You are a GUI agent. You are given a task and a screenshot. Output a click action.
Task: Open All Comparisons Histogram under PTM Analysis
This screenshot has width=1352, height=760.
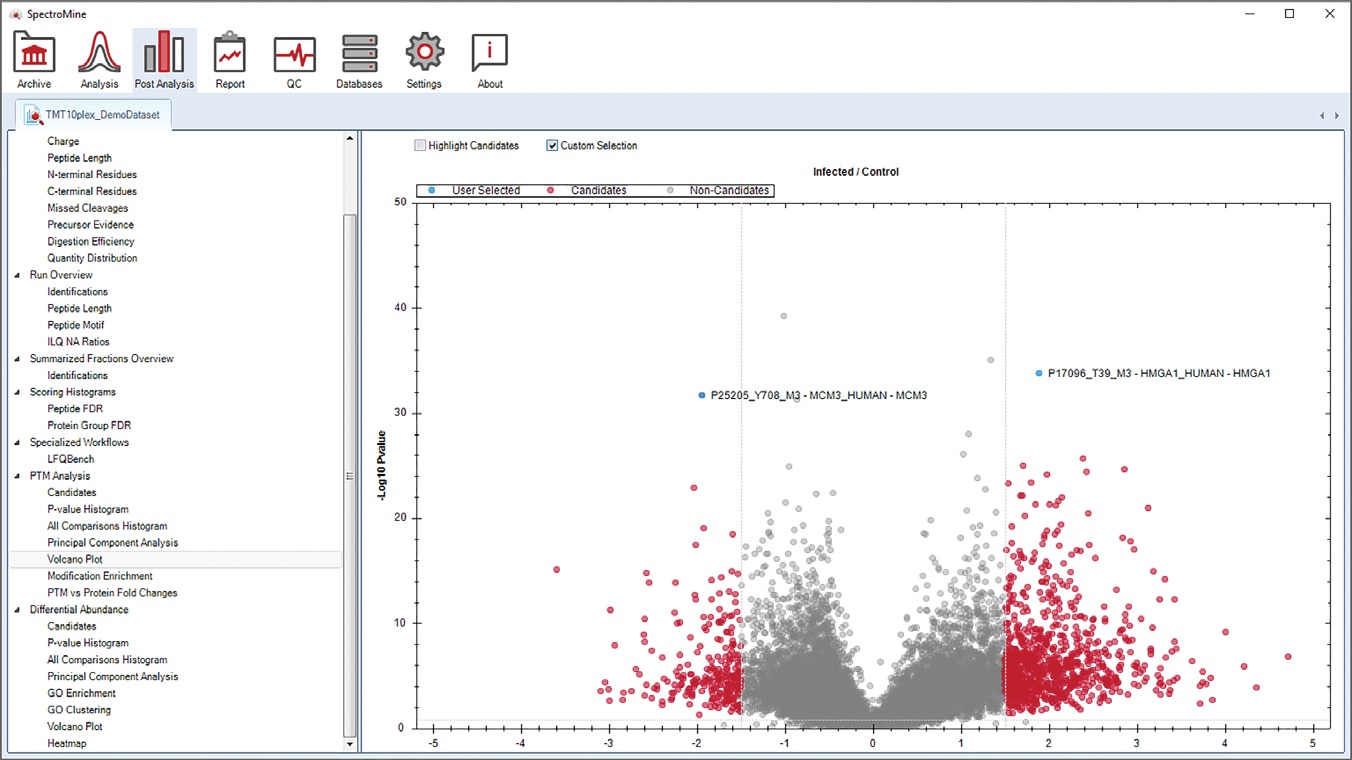point(107,526)
